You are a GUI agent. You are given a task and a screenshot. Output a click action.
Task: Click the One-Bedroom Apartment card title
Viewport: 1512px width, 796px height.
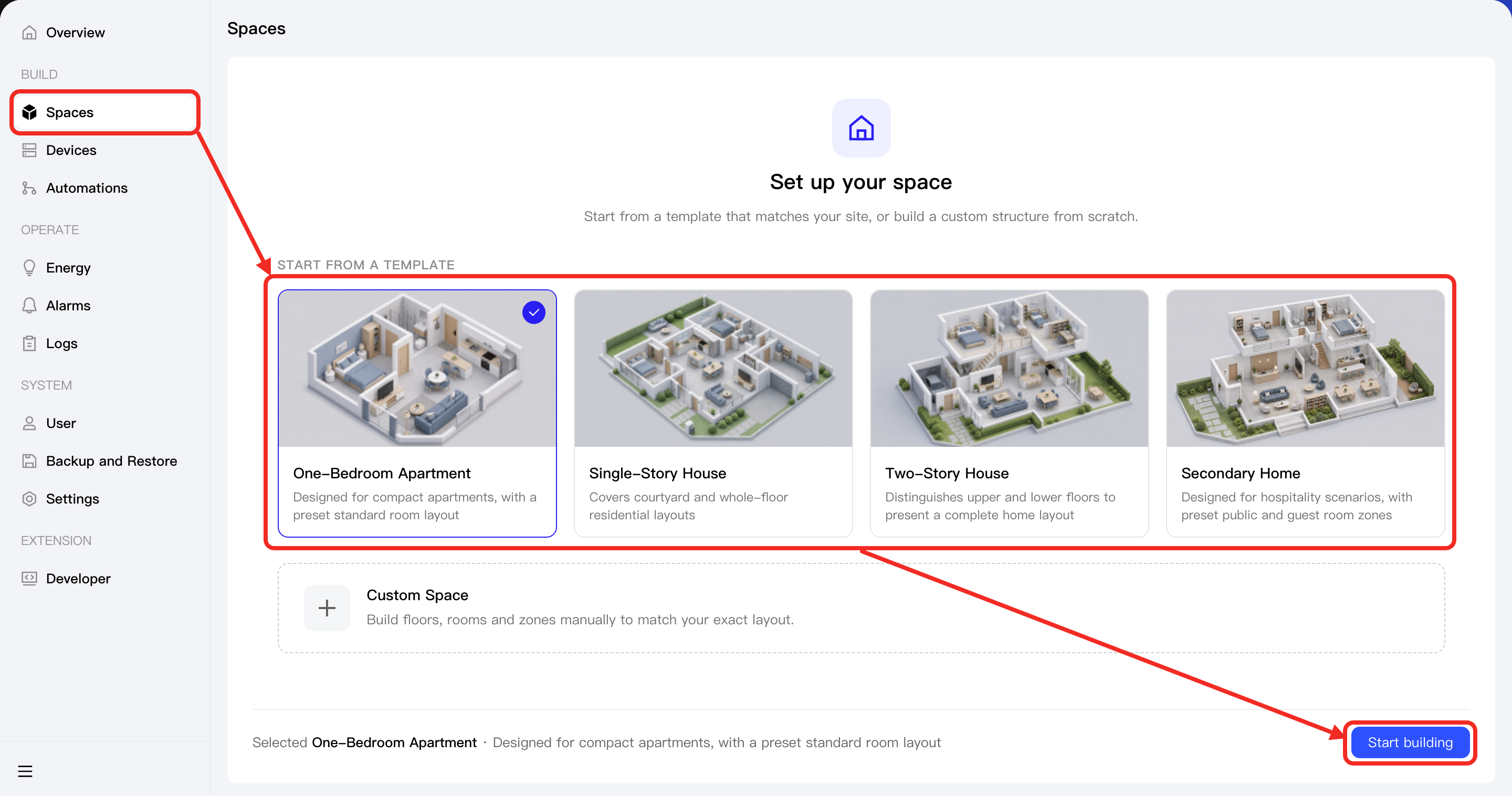pos(382,473)
